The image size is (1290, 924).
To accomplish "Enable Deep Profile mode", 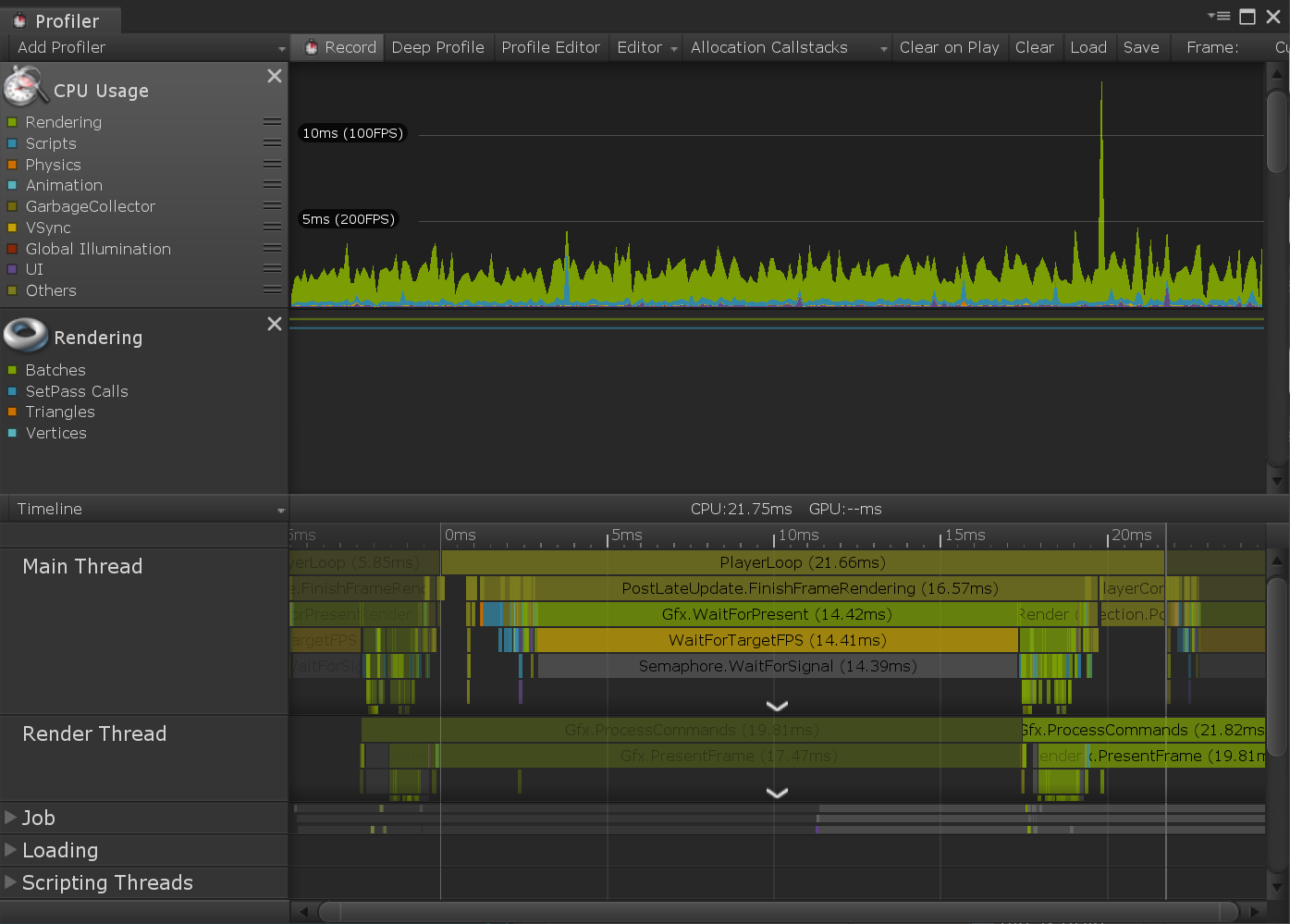I will tap(437, 47).
